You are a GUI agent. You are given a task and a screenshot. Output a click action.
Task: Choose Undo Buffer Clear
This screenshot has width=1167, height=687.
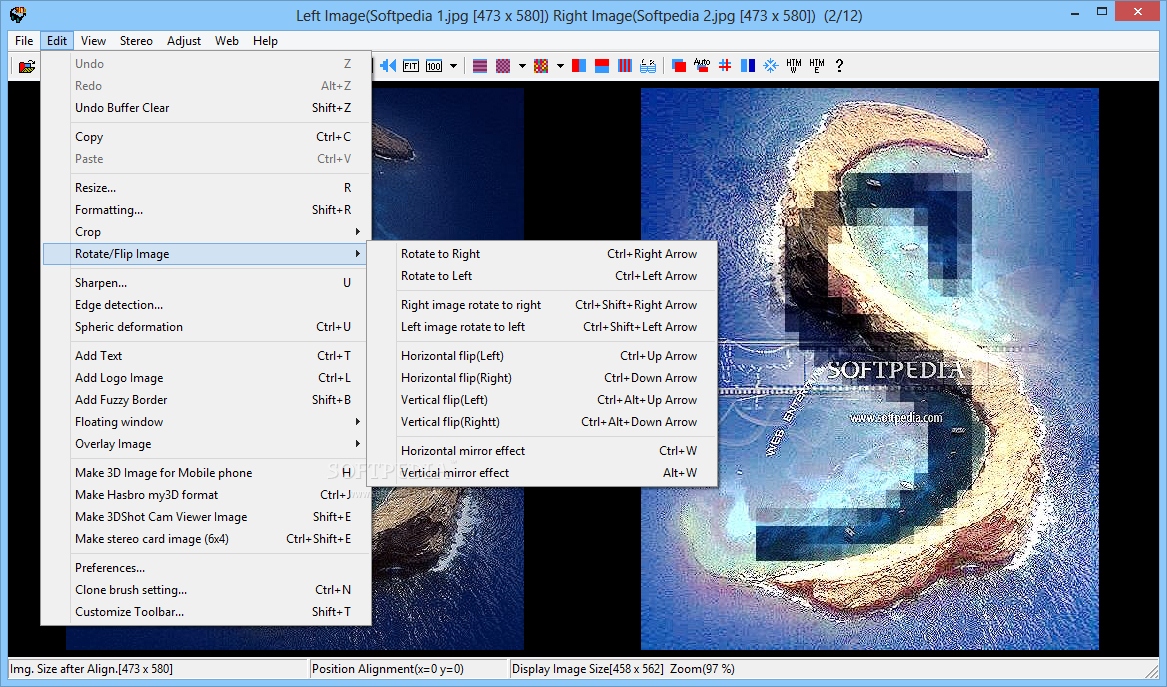tap(206, 108)
